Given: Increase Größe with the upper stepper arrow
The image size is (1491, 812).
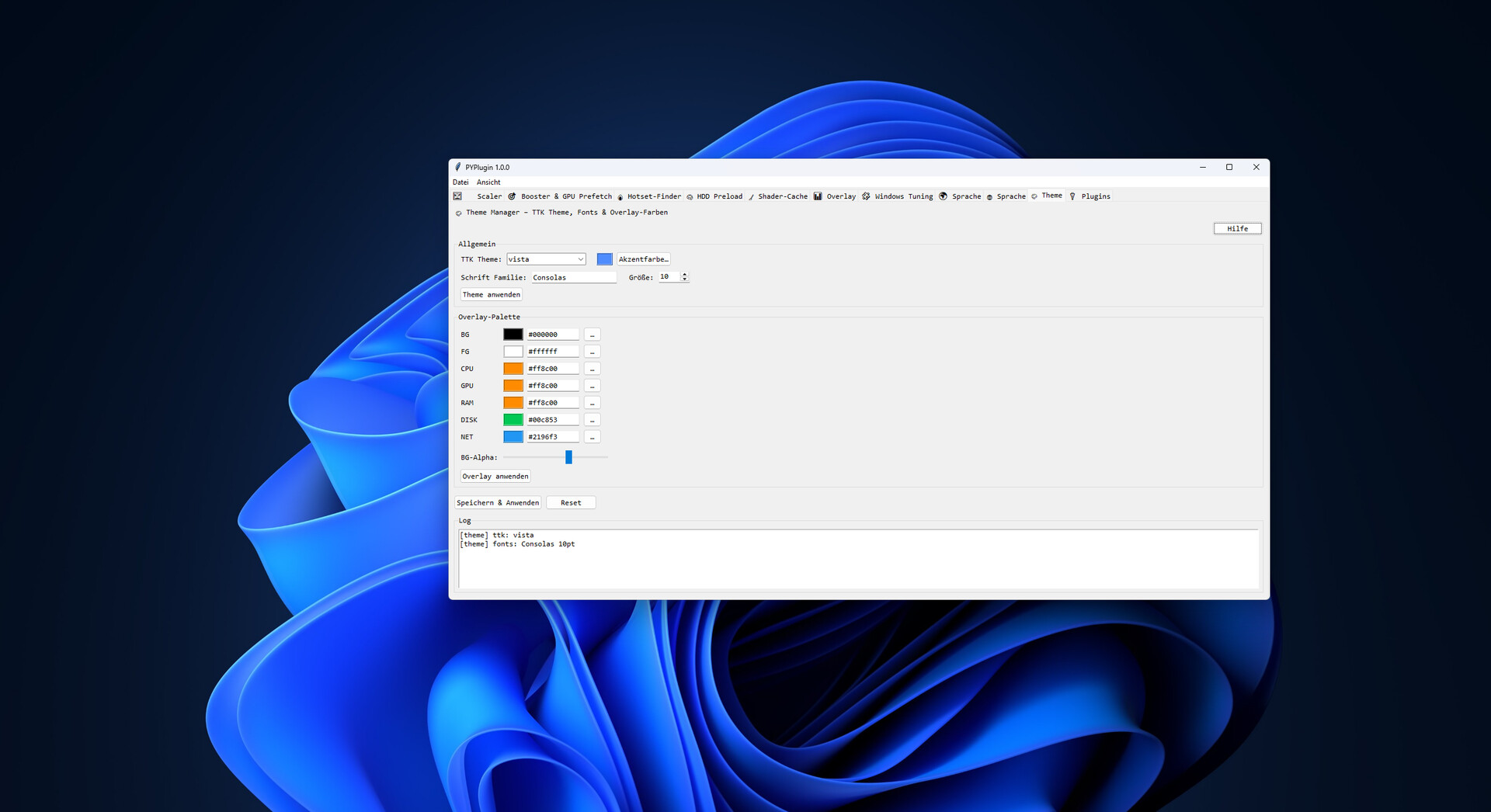Looking at the screenshot, I should (684, 273).
